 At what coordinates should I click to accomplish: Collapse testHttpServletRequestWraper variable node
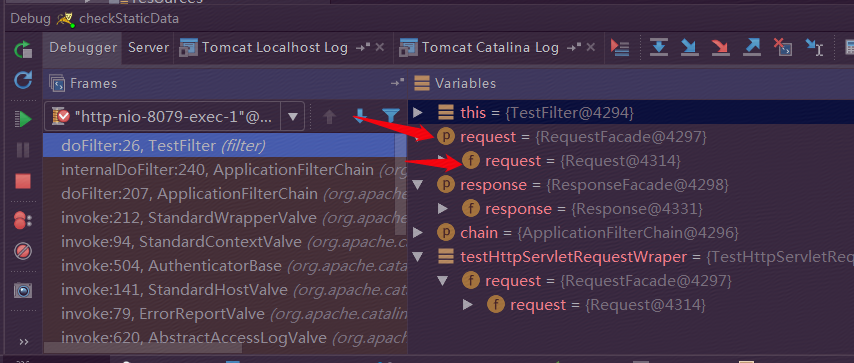coord(418,257)
